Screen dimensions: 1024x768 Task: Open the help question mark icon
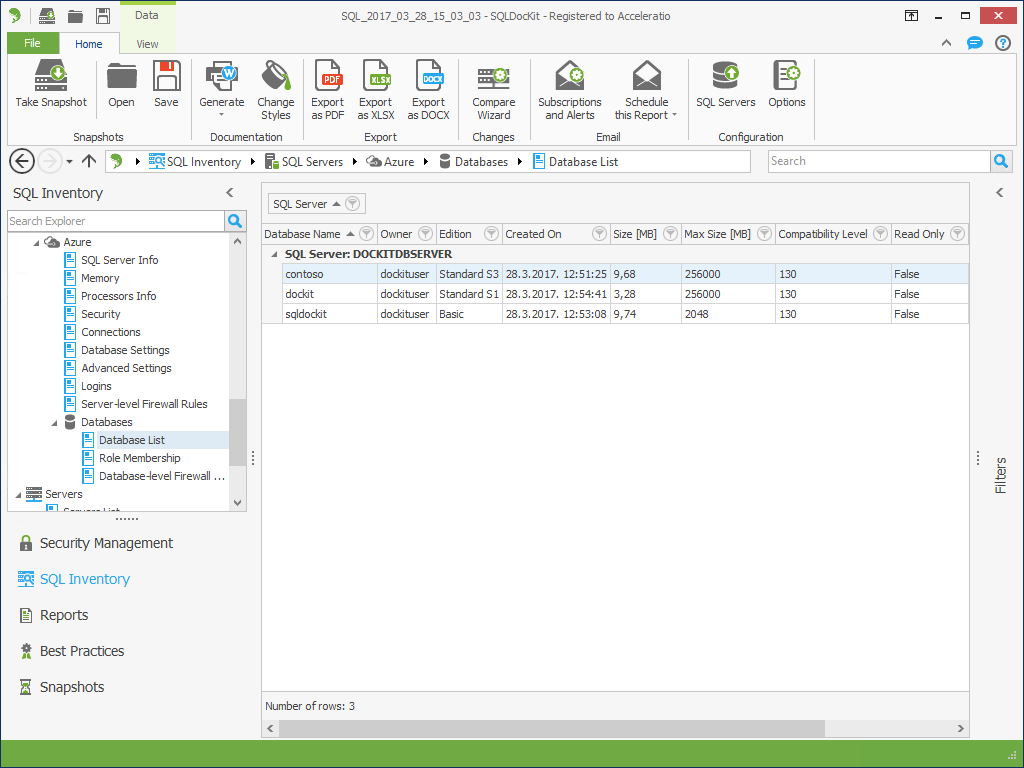click(1002, 43)
